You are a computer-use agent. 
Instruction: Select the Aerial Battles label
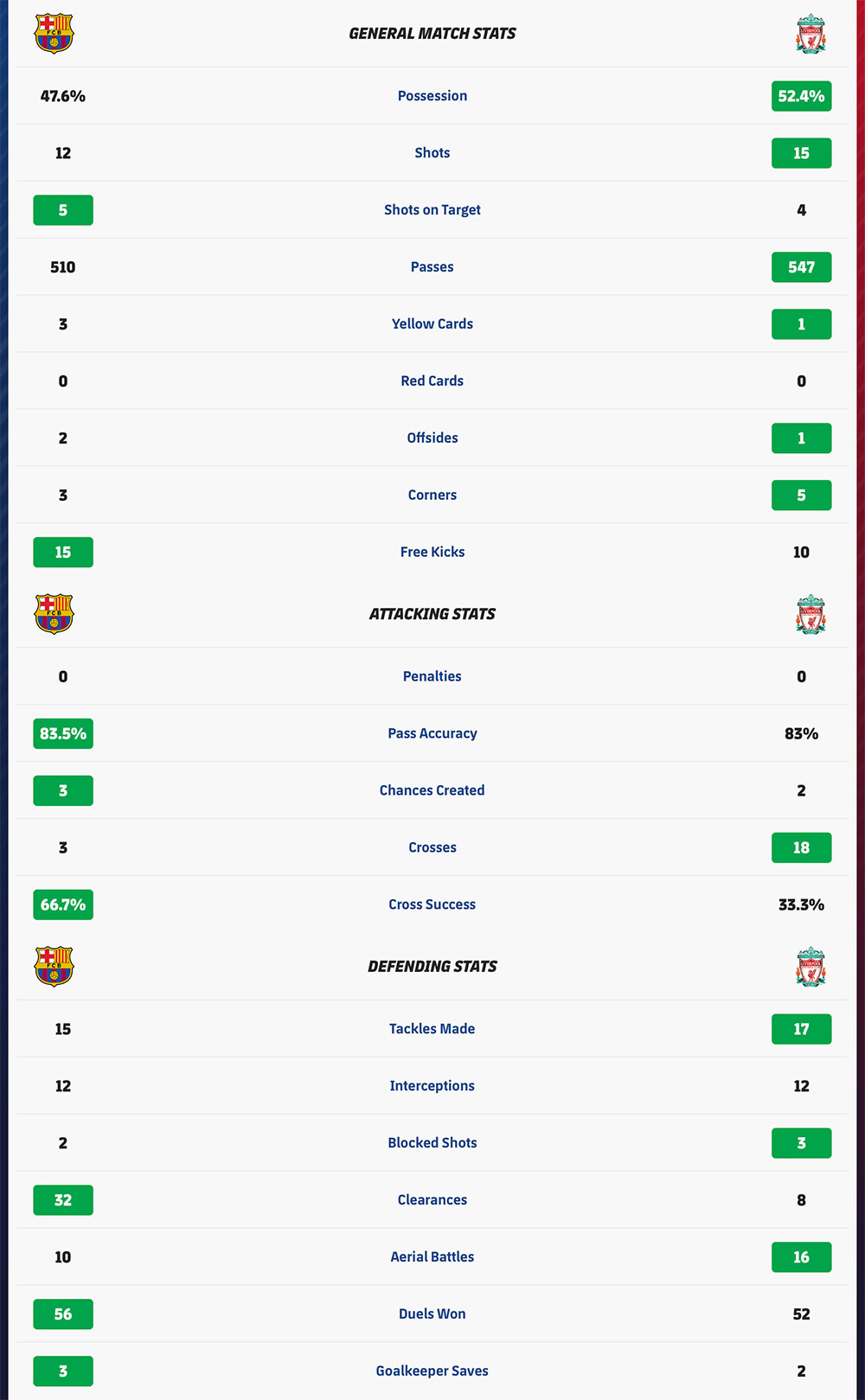point(432,1257)
